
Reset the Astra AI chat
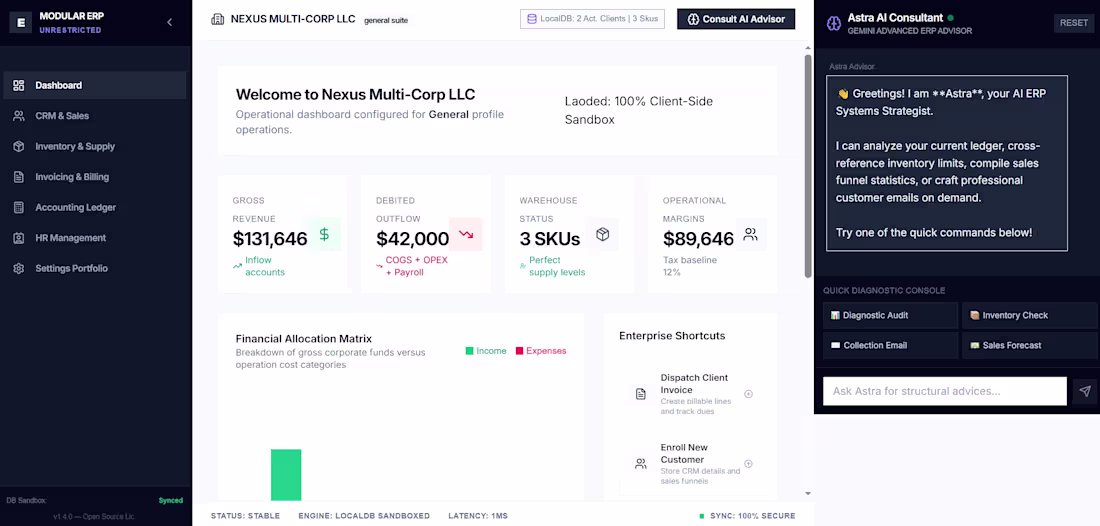[1073, 23]
